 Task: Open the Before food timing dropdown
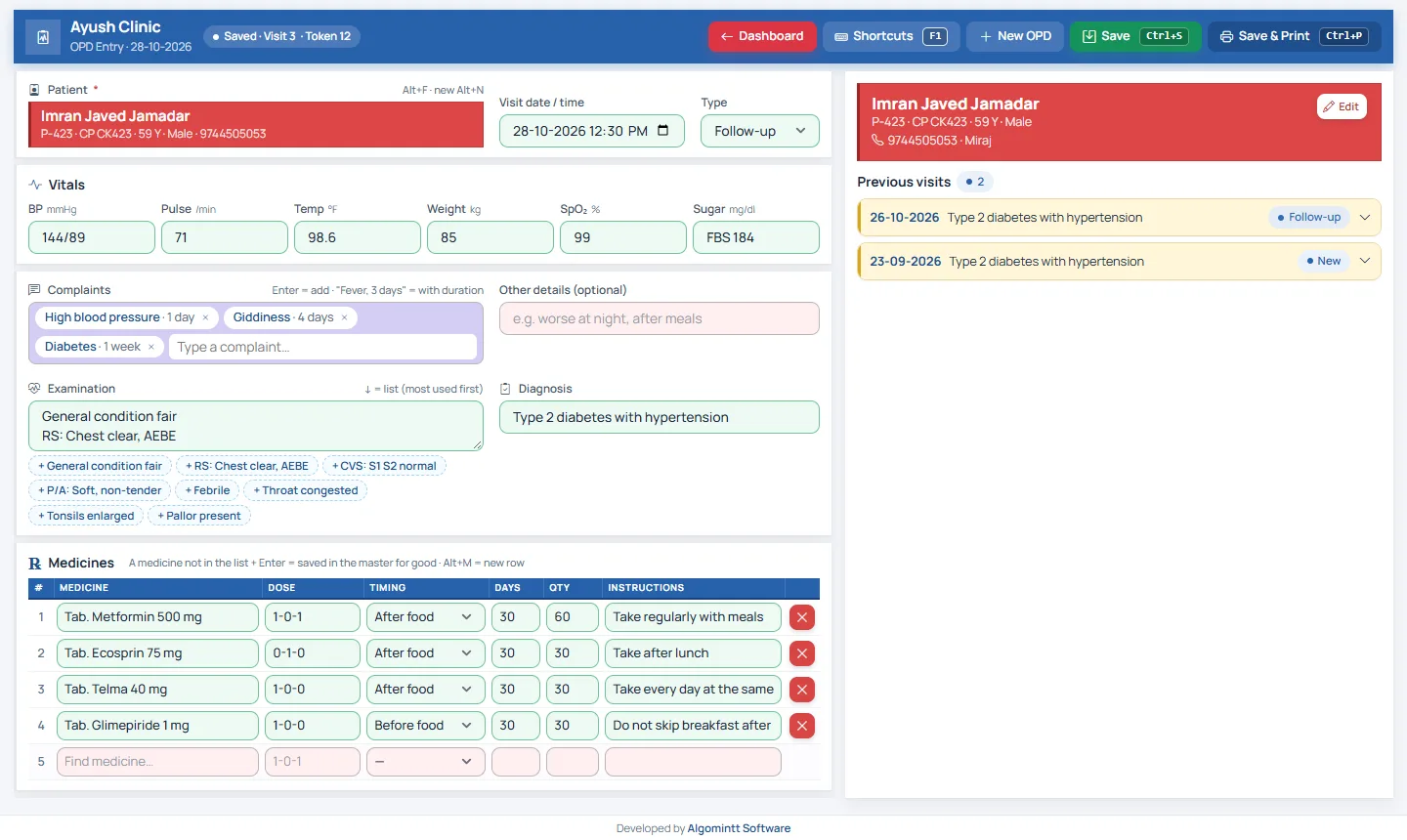pos(426,726)
